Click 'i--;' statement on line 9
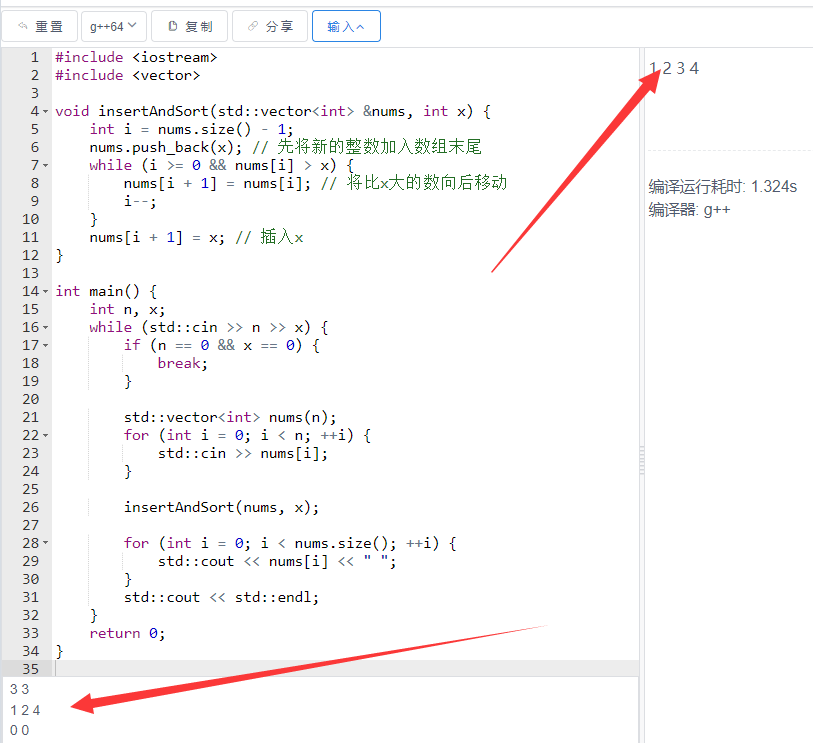 coord(140,201)
